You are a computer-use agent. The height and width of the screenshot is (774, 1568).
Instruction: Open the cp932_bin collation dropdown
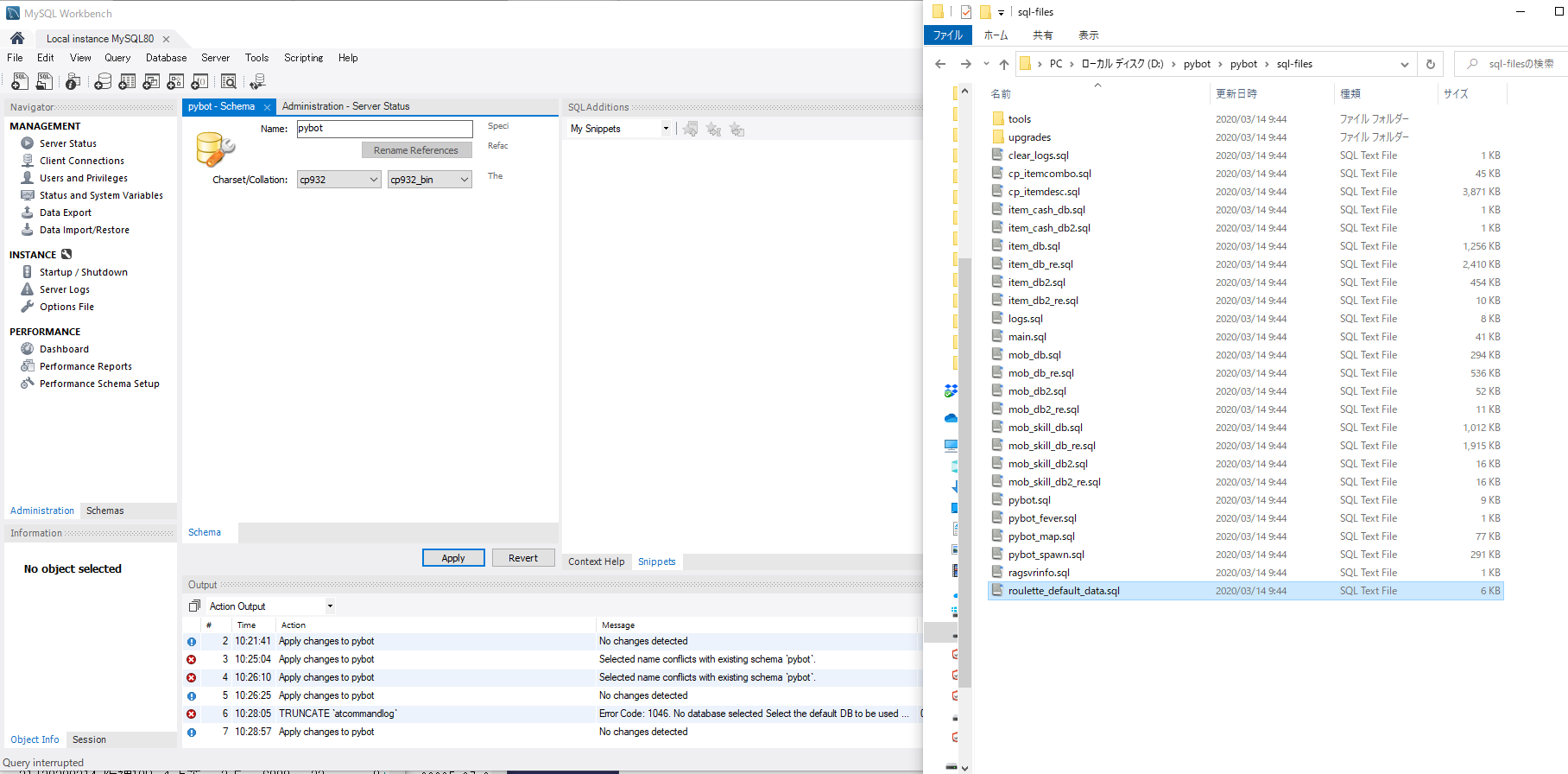pos(429,180)
